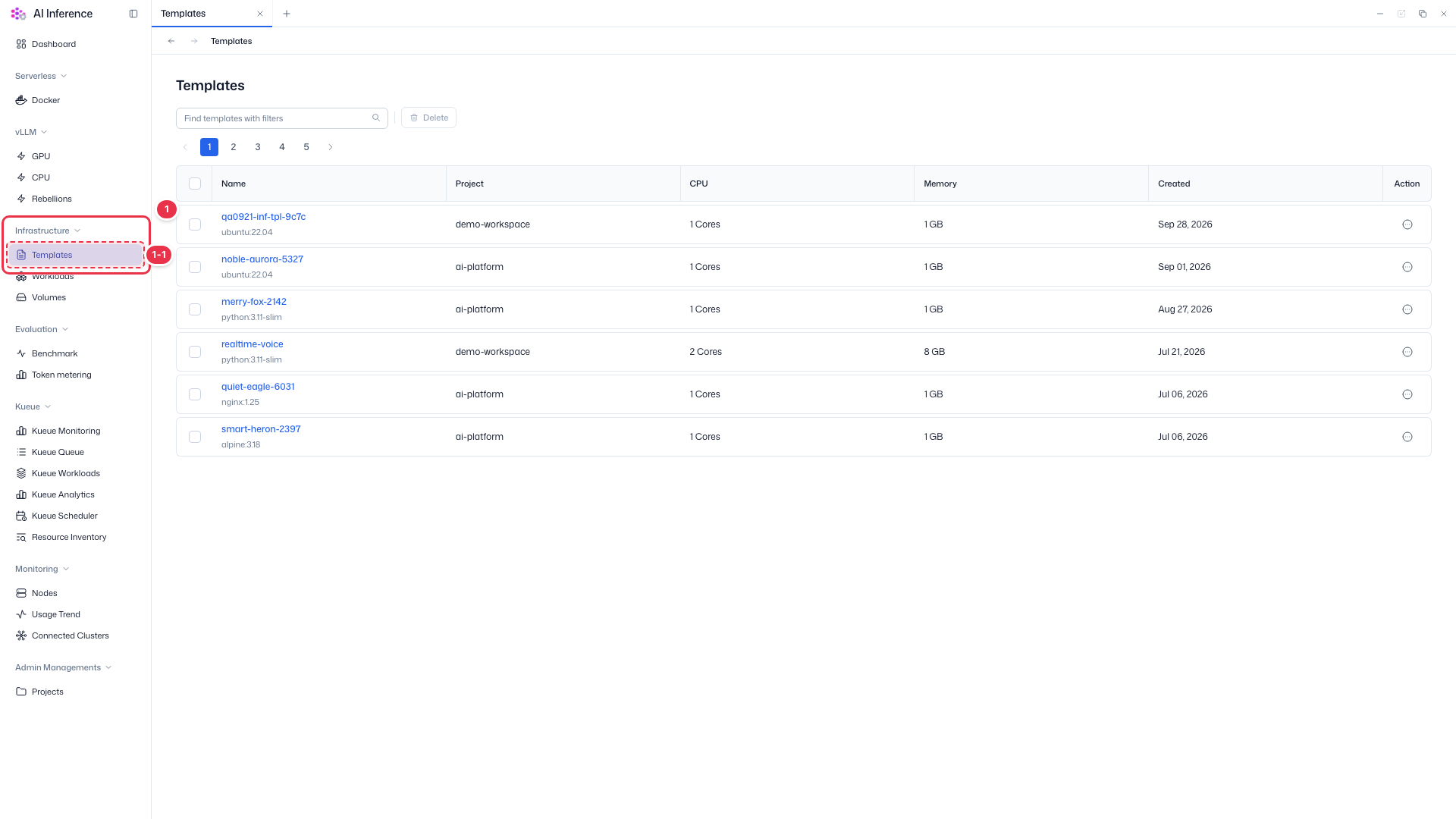Go to vLLM GPU page
The height and width of the screenshot is (819, 1456).
[41, 156]
